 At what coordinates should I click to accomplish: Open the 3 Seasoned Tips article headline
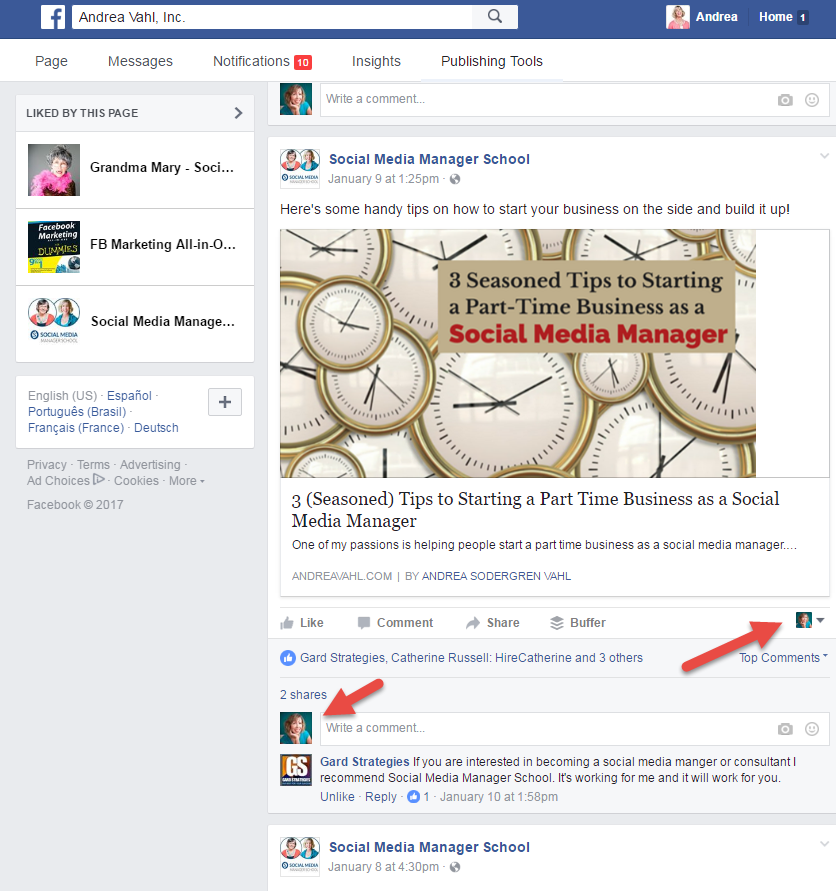(535, 510)
